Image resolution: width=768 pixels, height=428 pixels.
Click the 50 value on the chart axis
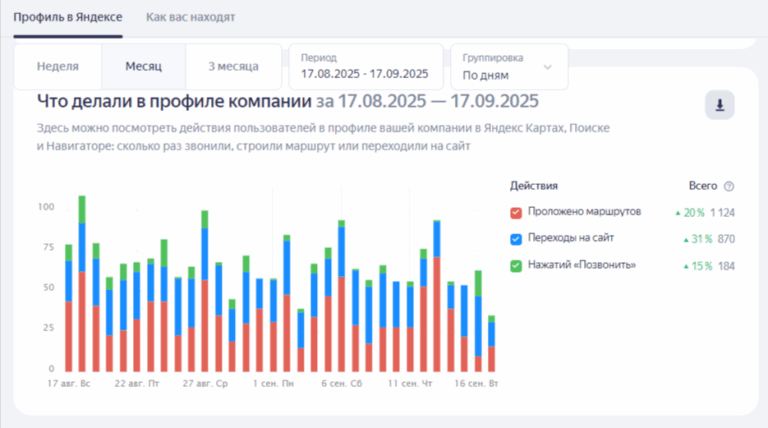coord(48,287)
